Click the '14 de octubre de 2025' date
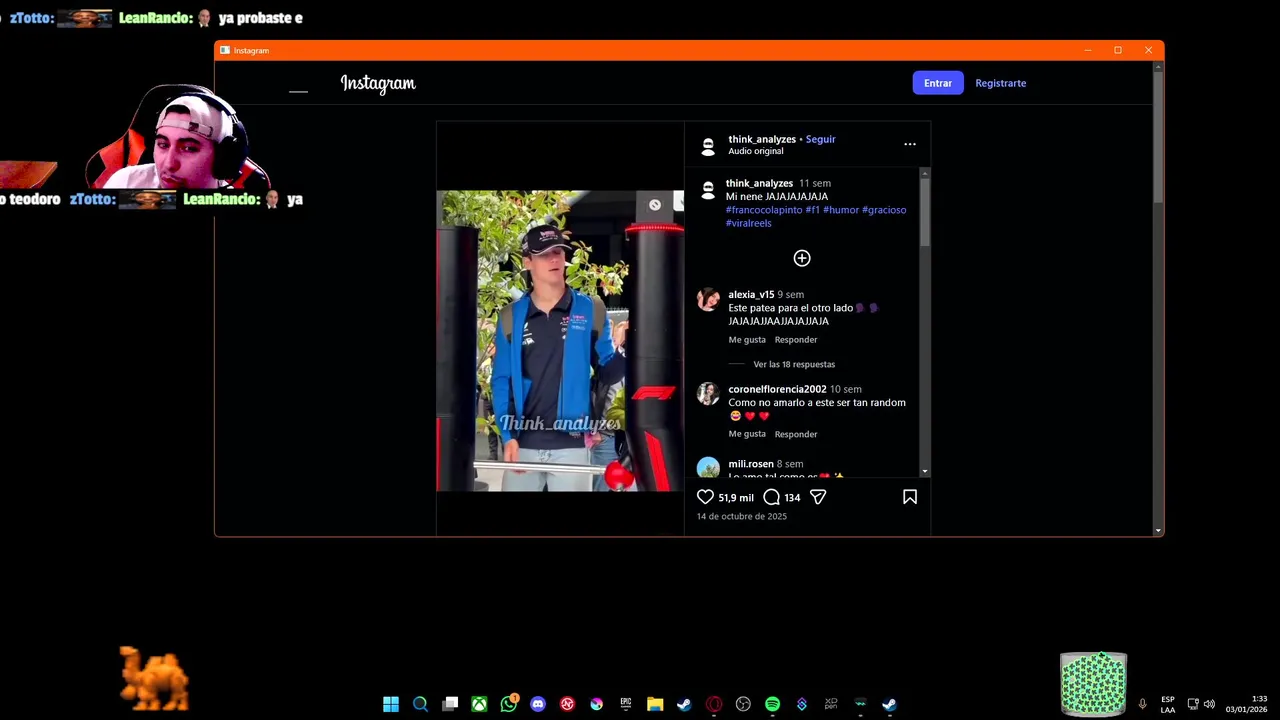Image resolution: width=1280 pixels, height=720 pixels. (x=742, y=516)
